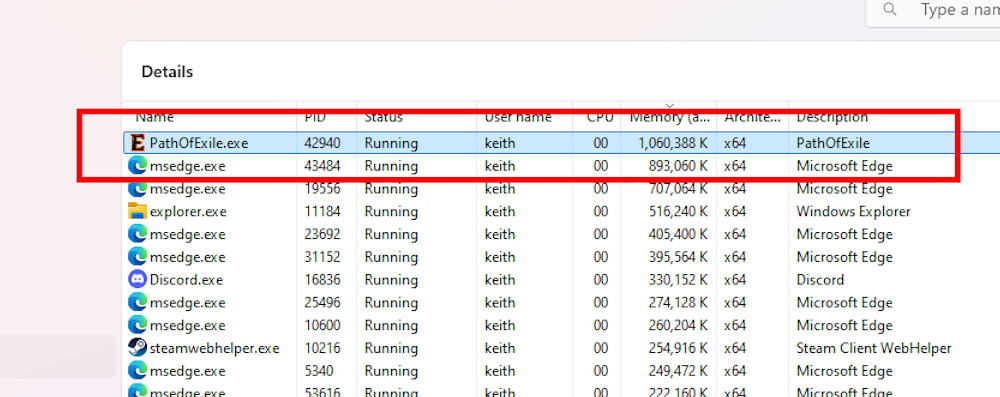
Task: Click the 330,152 K memory value
Action: tap(678, 280)
